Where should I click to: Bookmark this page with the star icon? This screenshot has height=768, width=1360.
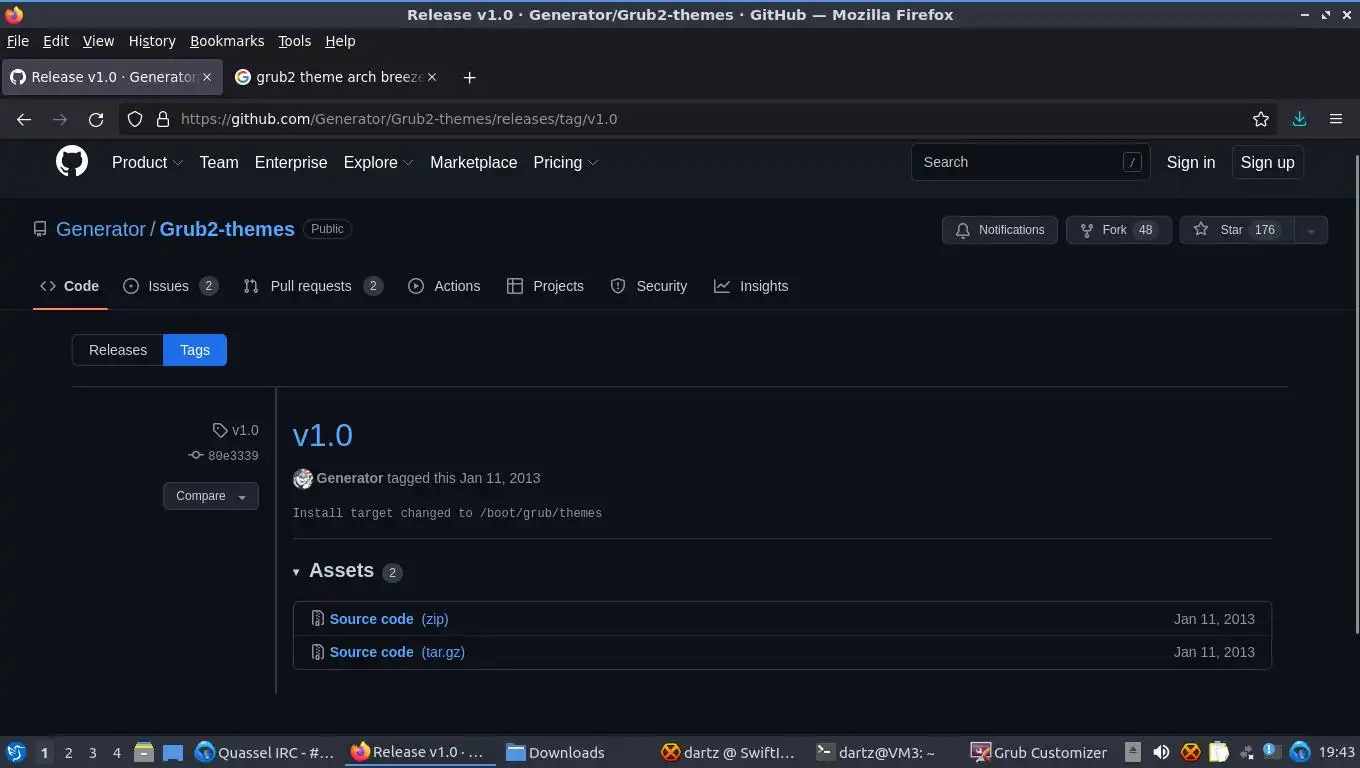coord(1261,119)
